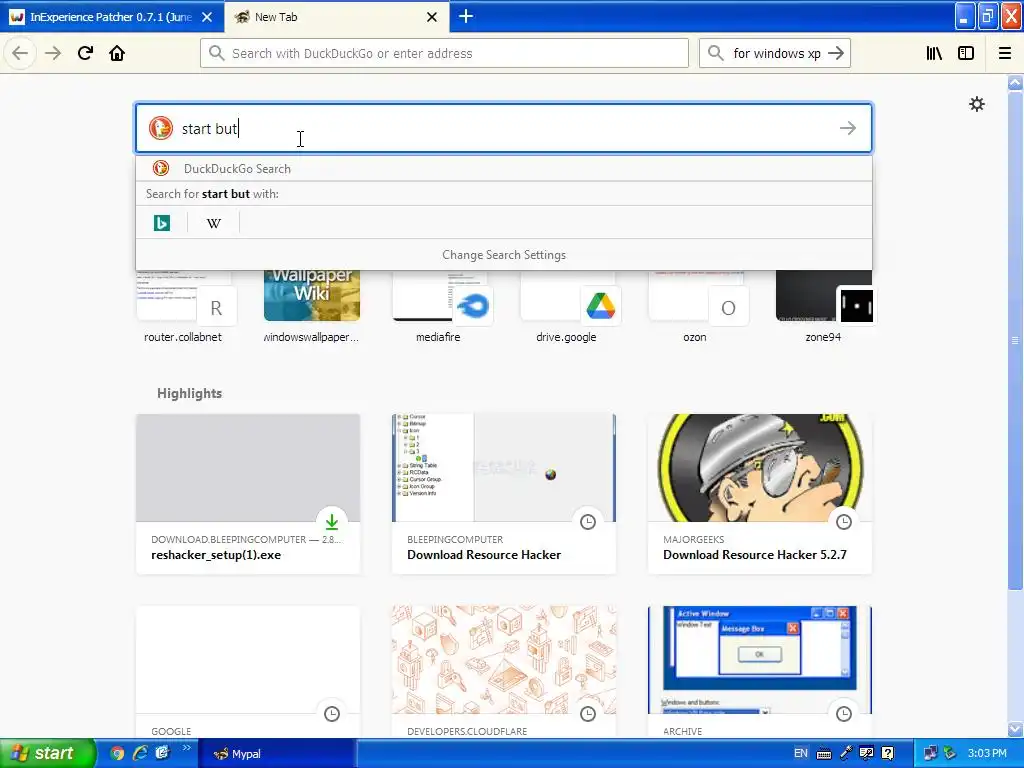This screenshot has height=768, width=1024.
Task: Reload the current page
Action: pos(85,53)
